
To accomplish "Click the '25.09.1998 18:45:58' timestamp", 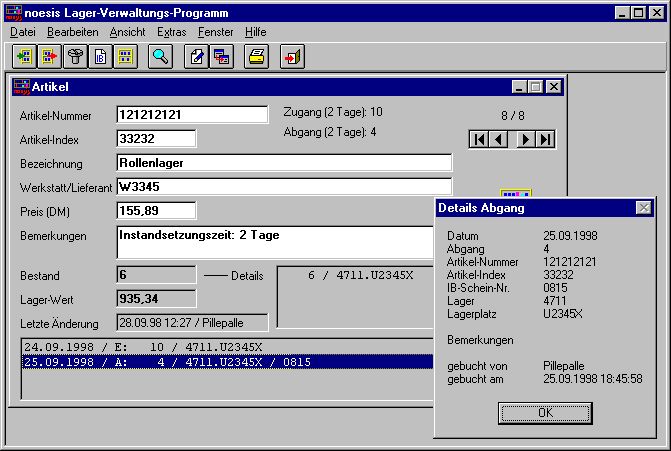I will point(593,379).
